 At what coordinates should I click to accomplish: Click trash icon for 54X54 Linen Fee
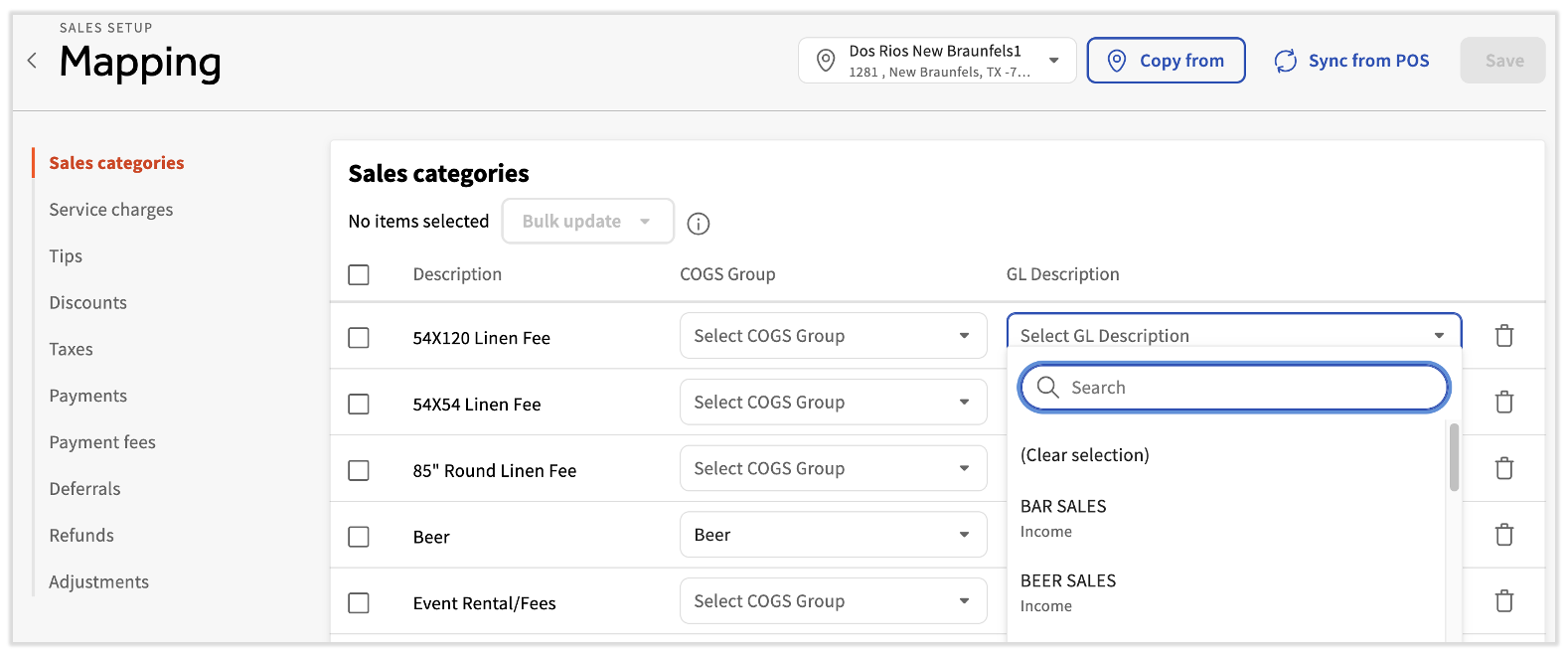(x=1503, y=403)
